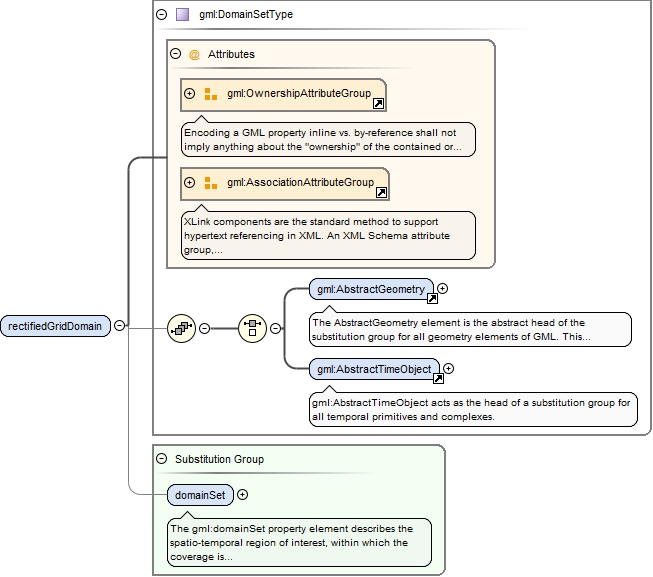
Task: Follow the reference arrow on gml:AbstractGeometry
Action: 432,298
